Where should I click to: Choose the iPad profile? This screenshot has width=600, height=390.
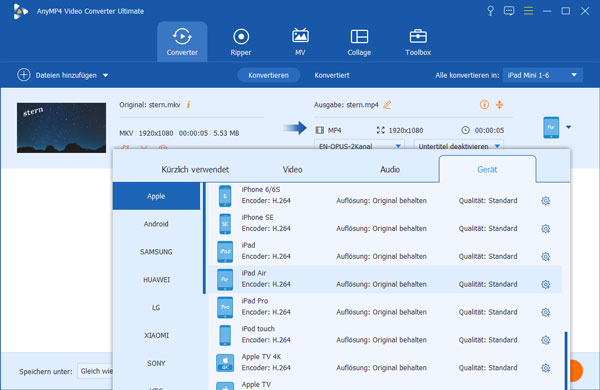pos(385,251)
